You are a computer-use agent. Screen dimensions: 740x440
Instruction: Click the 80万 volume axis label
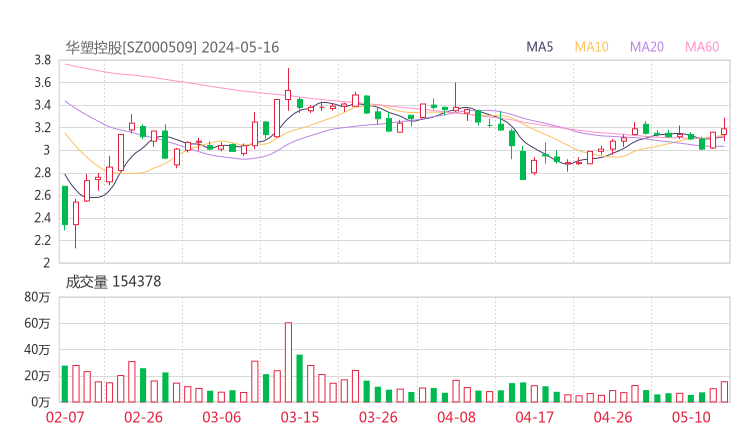coord(37,297)
